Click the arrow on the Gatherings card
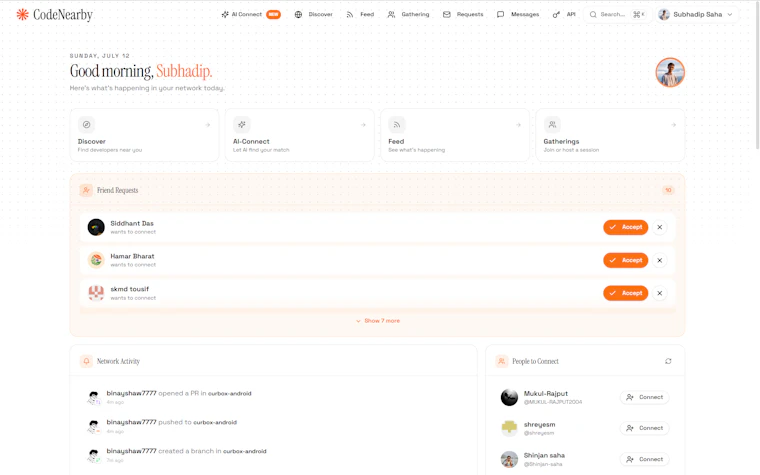The width and height of the screenshot is (760, 475). [673, 125]
